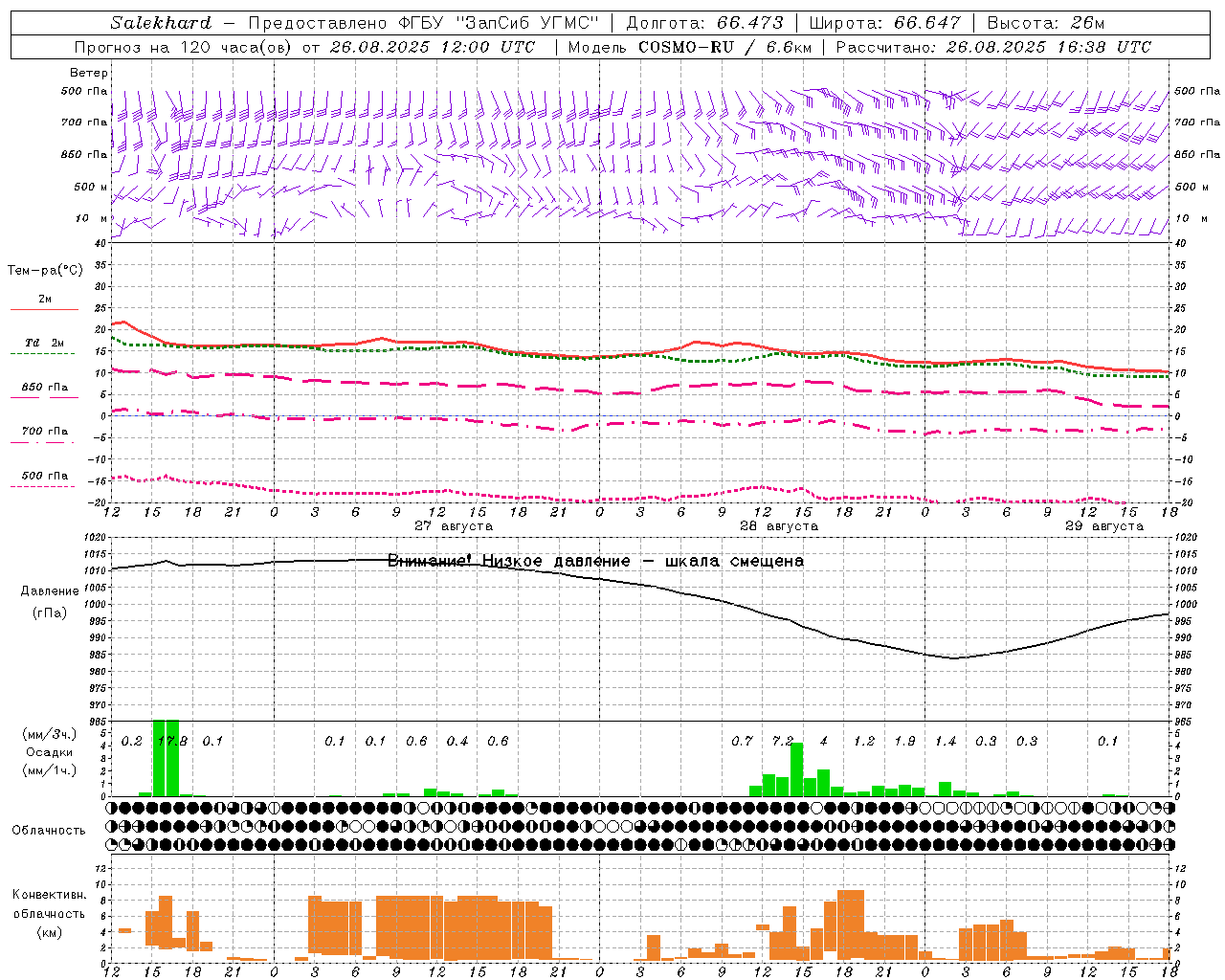Click the "Рассчитано: 26.08.2025 16:38 UTC" timestamp
The width and height of the screenshot is (1225, 980).
pos(993,47)
